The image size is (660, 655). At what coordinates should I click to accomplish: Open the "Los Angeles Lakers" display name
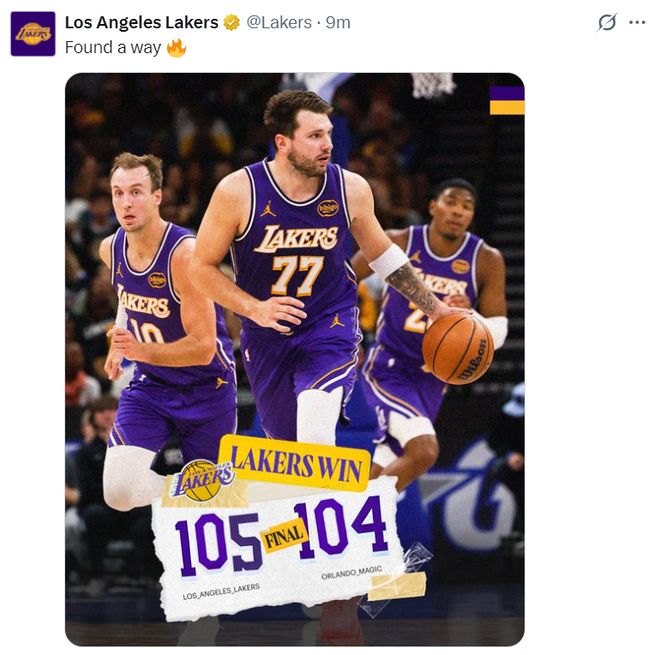141,22
